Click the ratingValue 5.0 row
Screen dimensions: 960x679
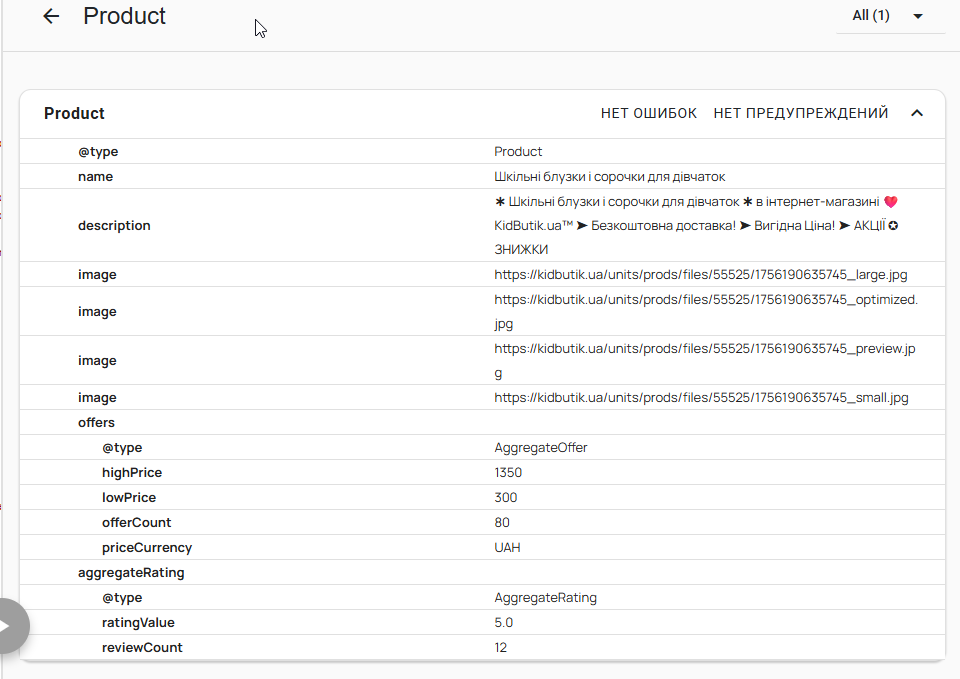pos(482,623)
